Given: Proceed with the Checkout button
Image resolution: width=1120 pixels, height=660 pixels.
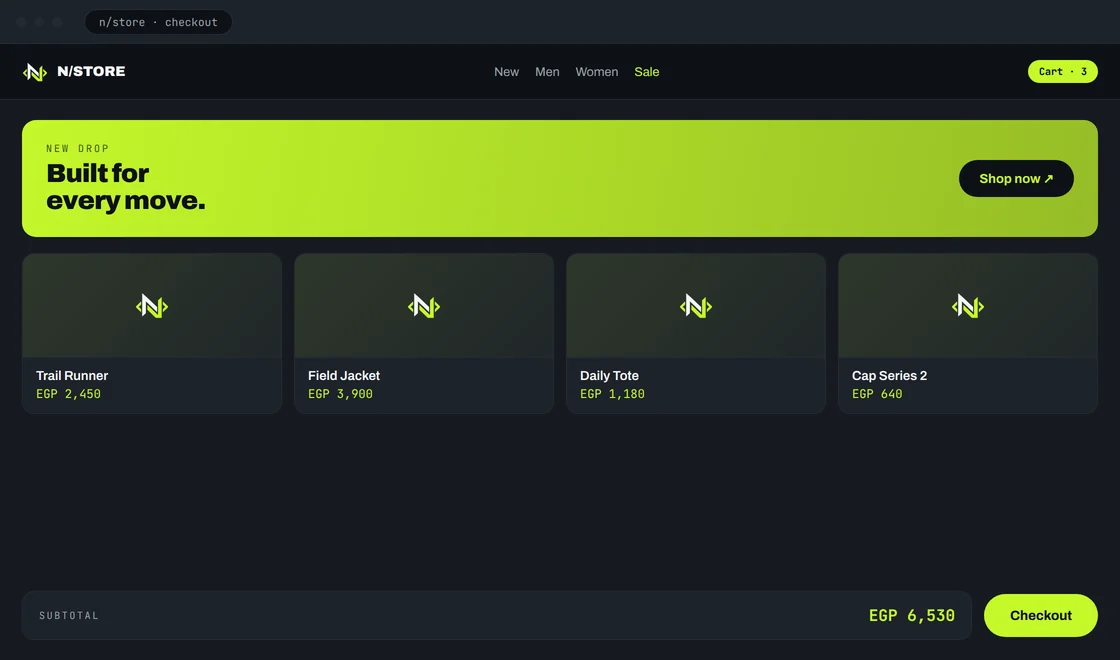Looking at the screenshot, I should point(1041,615).
